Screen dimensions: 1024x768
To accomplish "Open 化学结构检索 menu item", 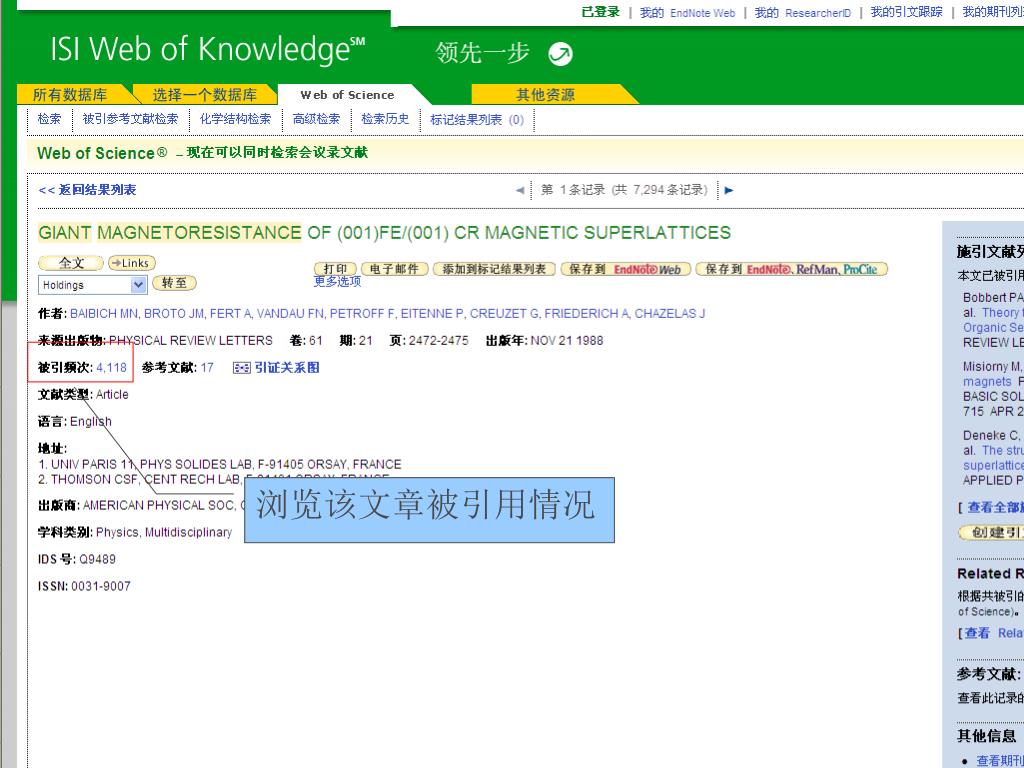I will 235,119.
